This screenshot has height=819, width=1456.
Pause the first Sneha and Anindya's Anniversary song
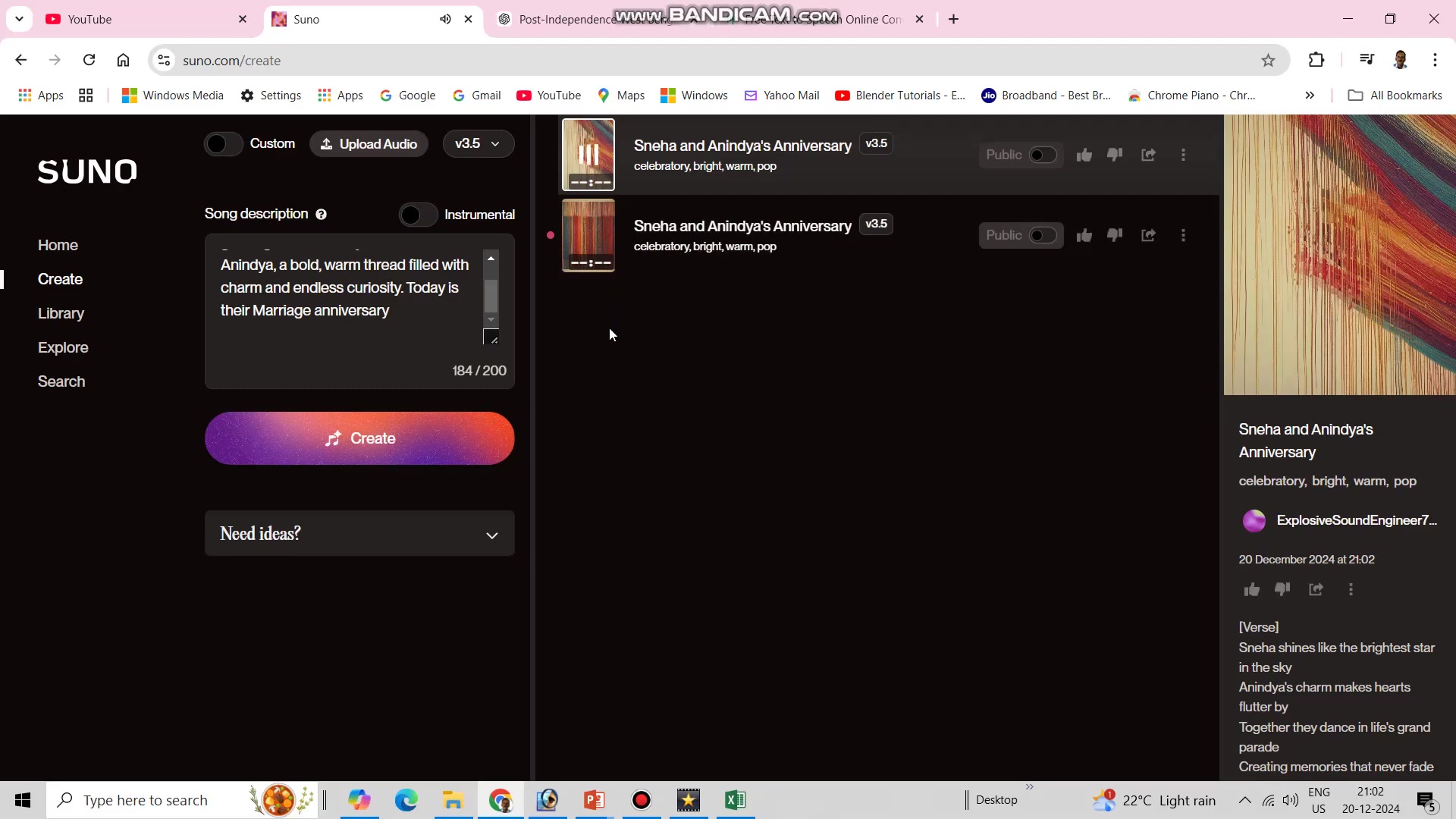[588, 155]
